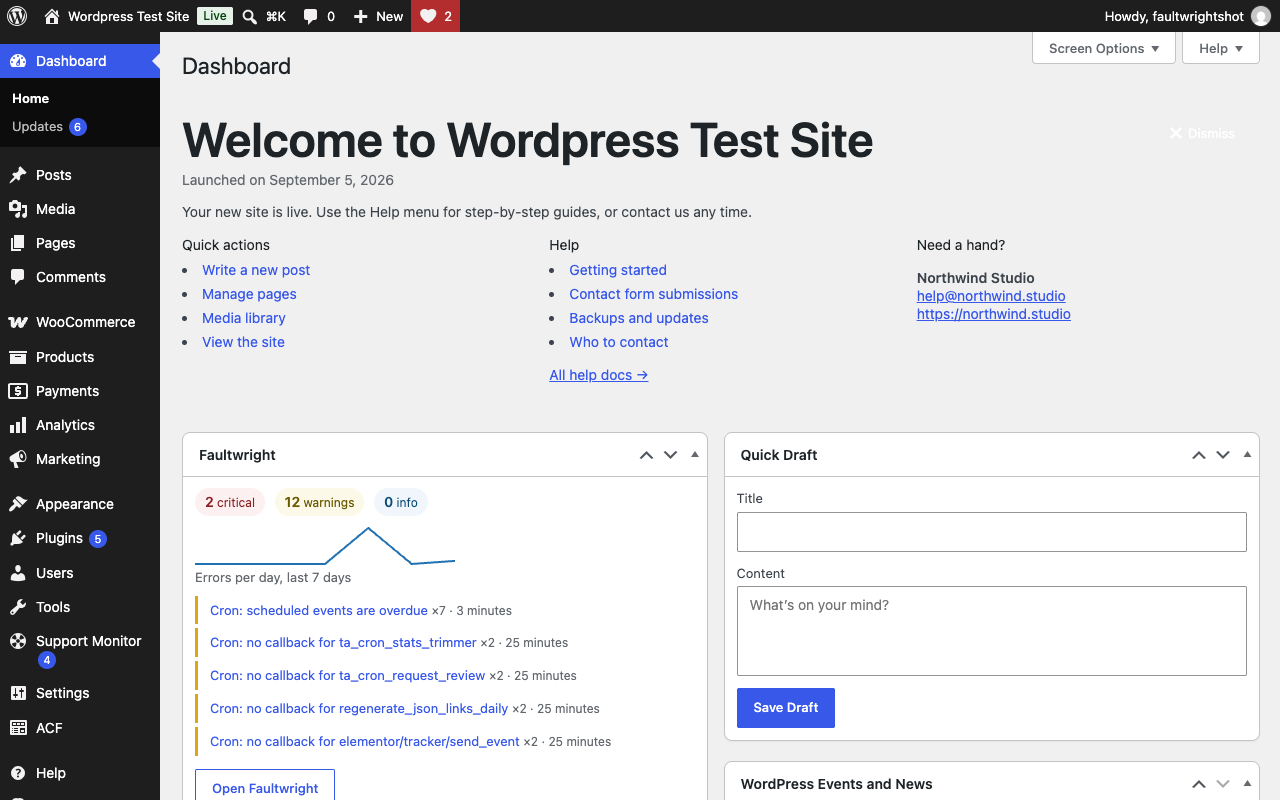Click the Payments dollar icon
1280x800 pixels.
(18, 391)
